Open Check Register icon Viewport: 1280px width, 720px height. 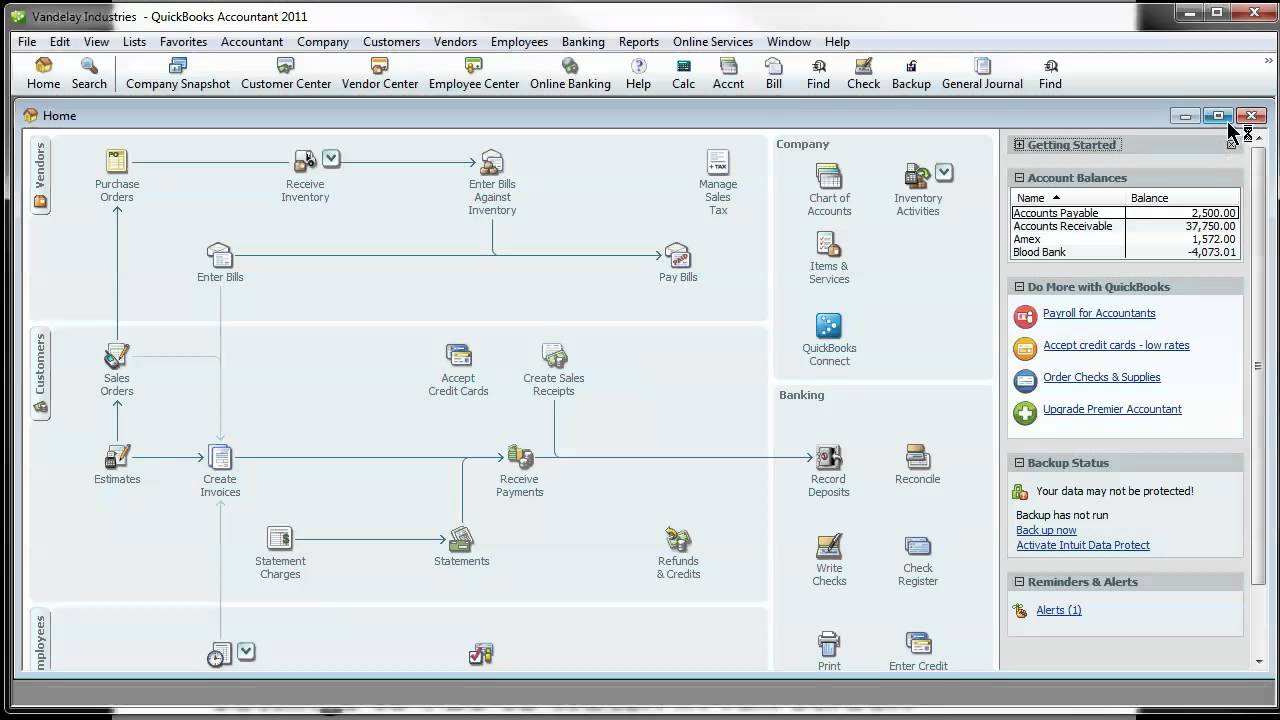[x=918, y=546]
